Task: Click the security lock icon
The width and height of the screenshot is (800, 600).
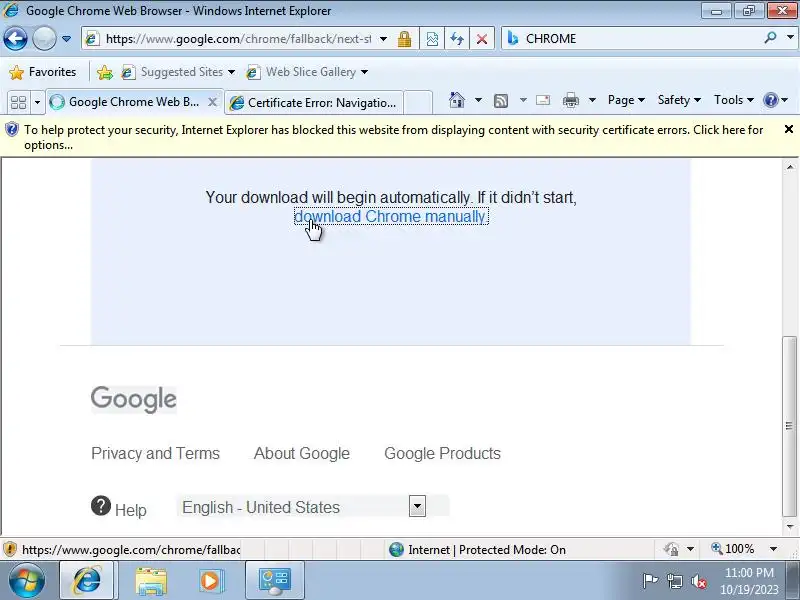Action: pyautogui.click(x=405, y=39)
